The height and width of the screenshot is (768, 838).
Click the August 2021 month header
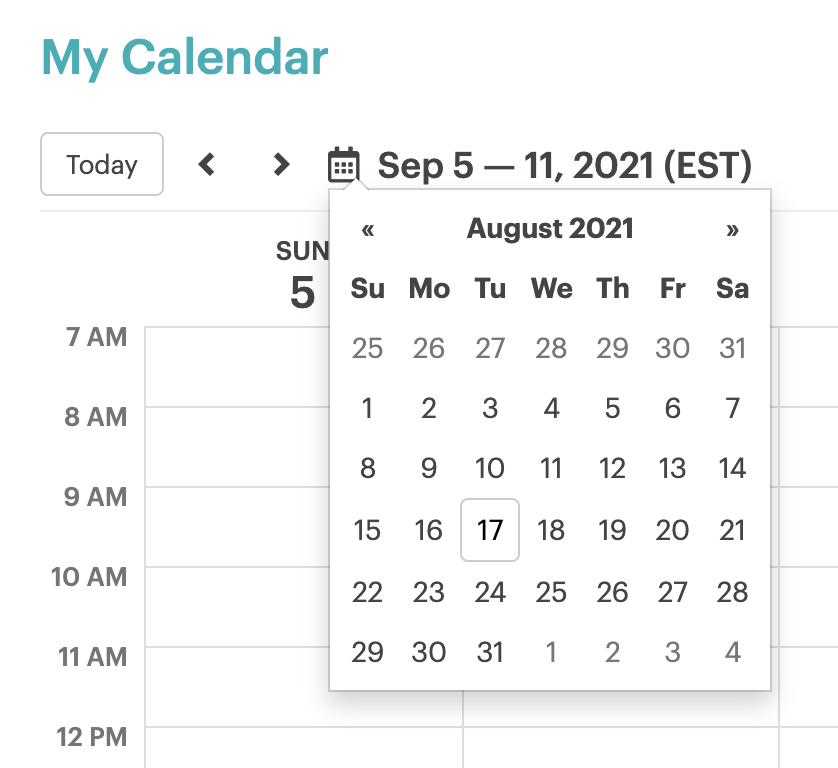coord(550,229)
